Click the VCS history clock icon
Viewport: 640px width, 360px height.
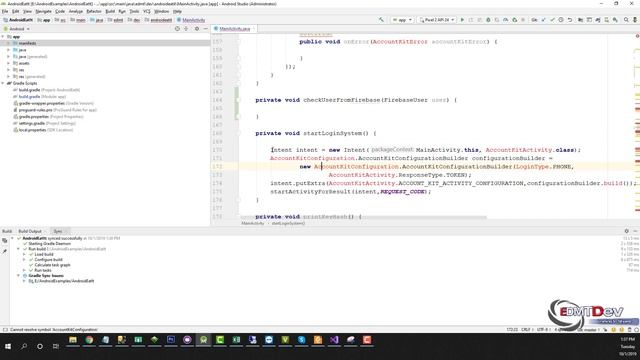[561, 20]
